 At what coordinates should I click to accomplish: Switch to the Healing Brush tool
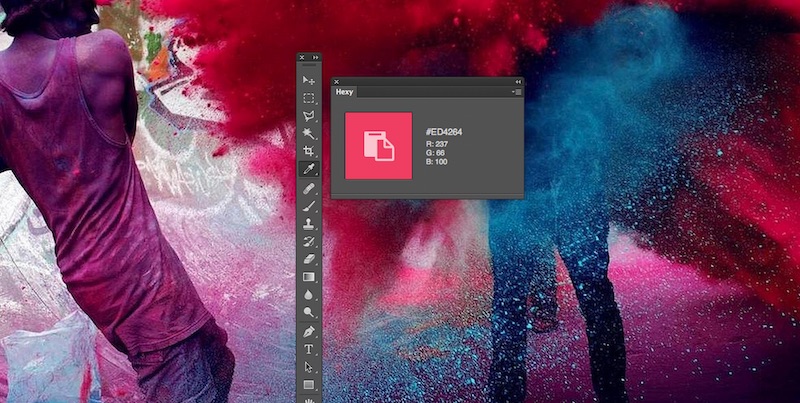[309, 187]
